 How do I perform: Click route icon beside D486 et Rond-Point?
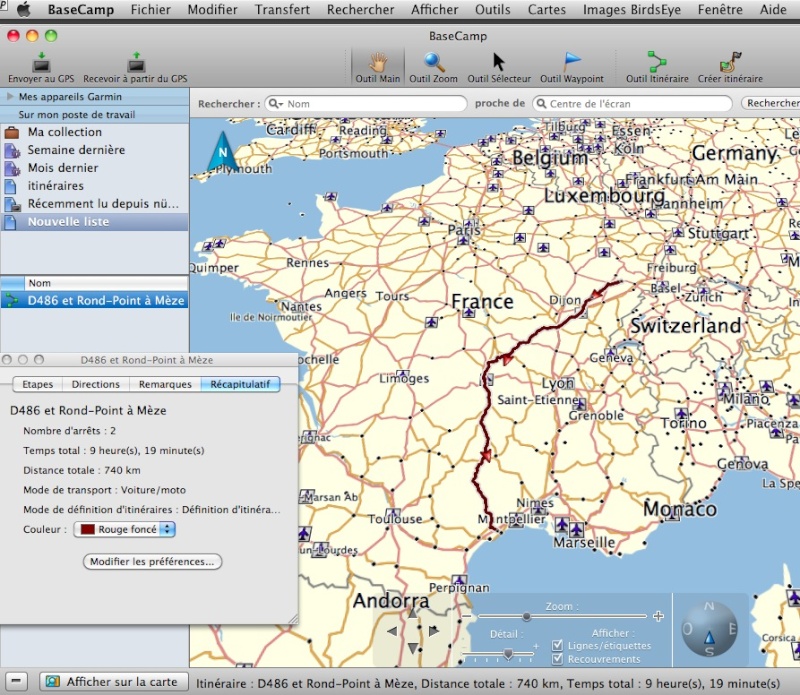11,301
